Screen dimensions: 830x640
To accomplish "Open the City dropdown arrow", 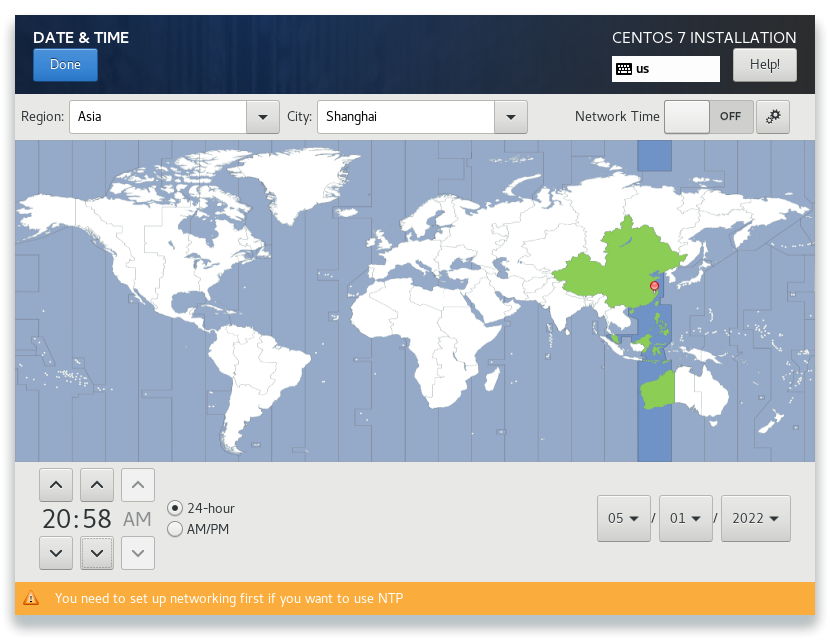I will pos(511,117).
